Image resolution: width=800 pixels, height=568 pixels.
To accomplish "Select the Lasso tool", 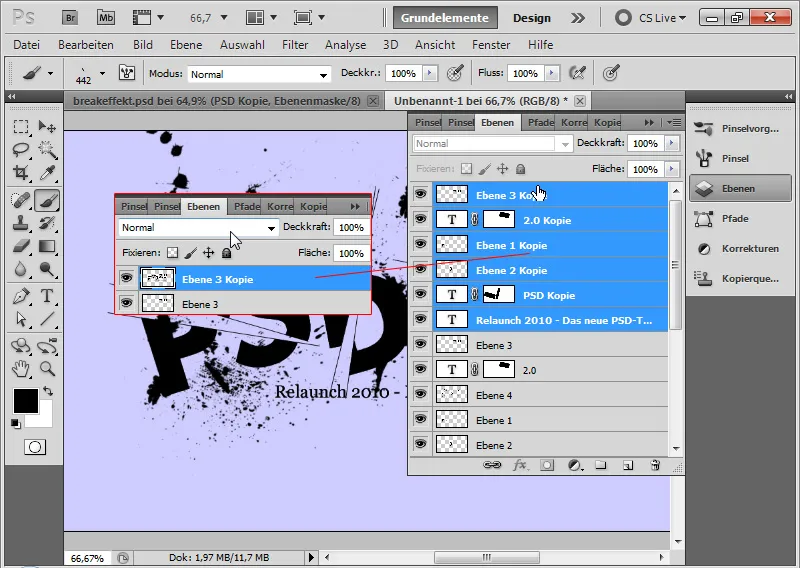I will 20,150.
